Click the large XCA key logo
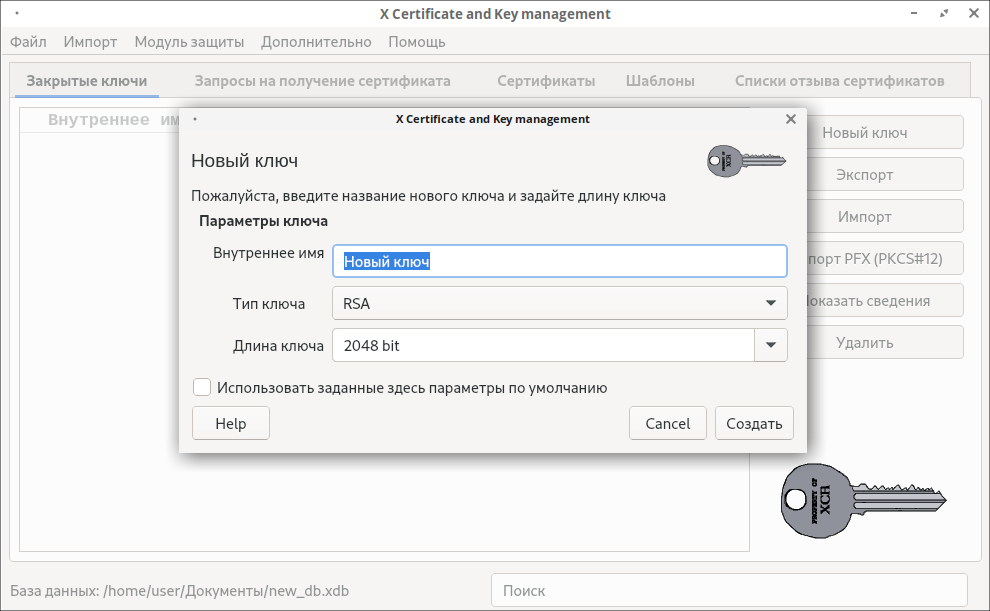This screenshot has width=990, height=611. [x=862, y=500]
